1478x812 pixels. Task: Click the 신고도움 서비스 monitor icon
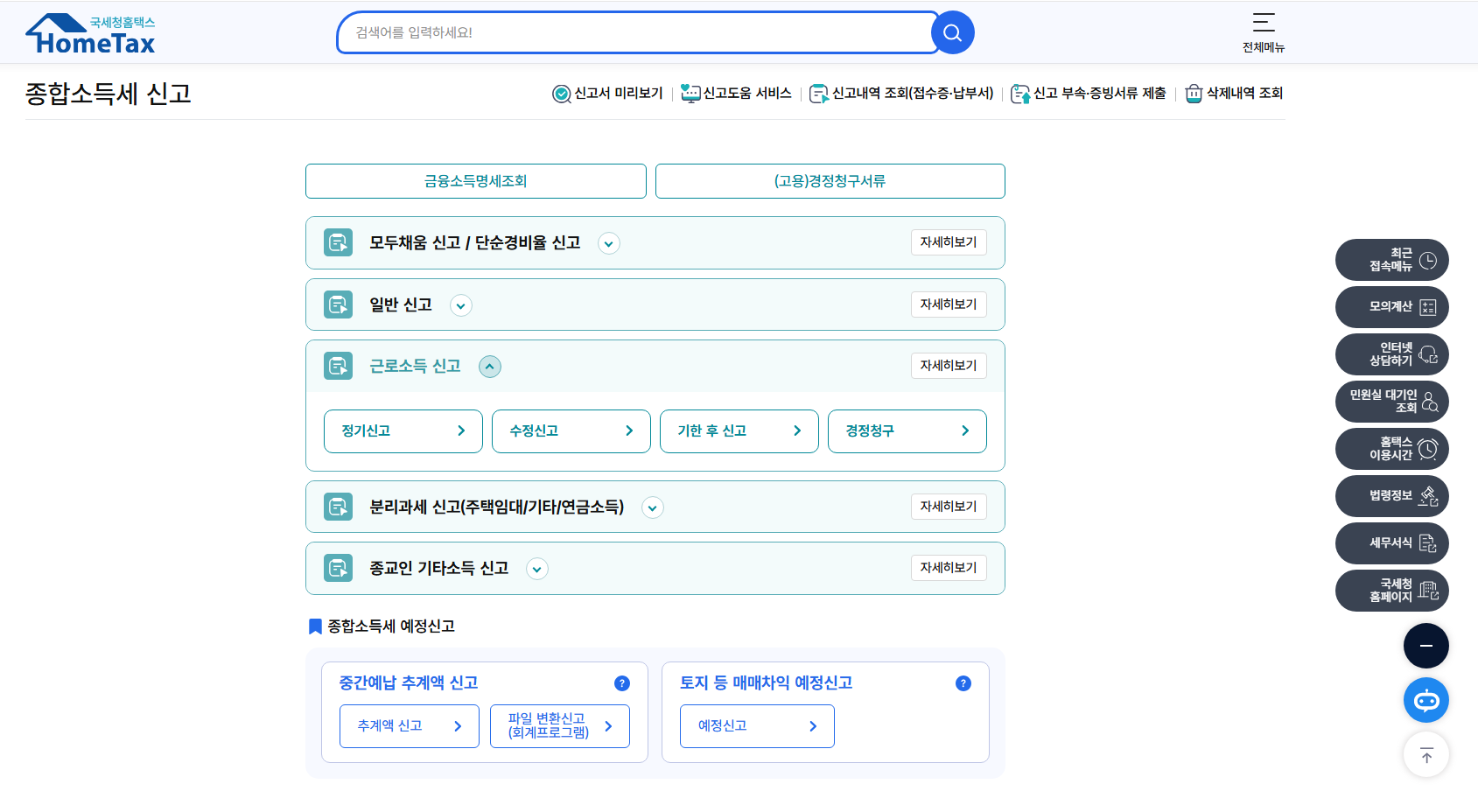pyautogui.click(x=690, y=94)
